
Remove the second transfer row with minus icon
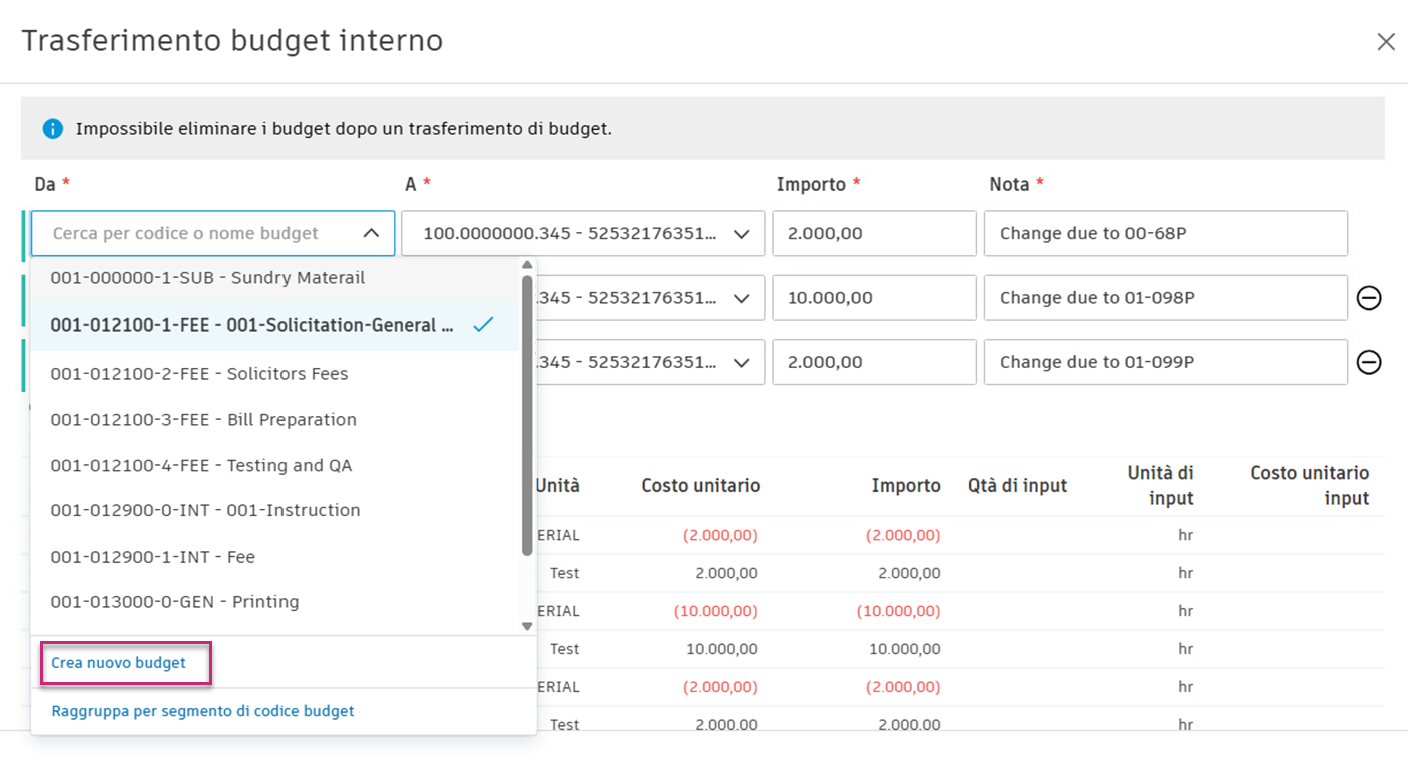click(x=1369, y=297)
